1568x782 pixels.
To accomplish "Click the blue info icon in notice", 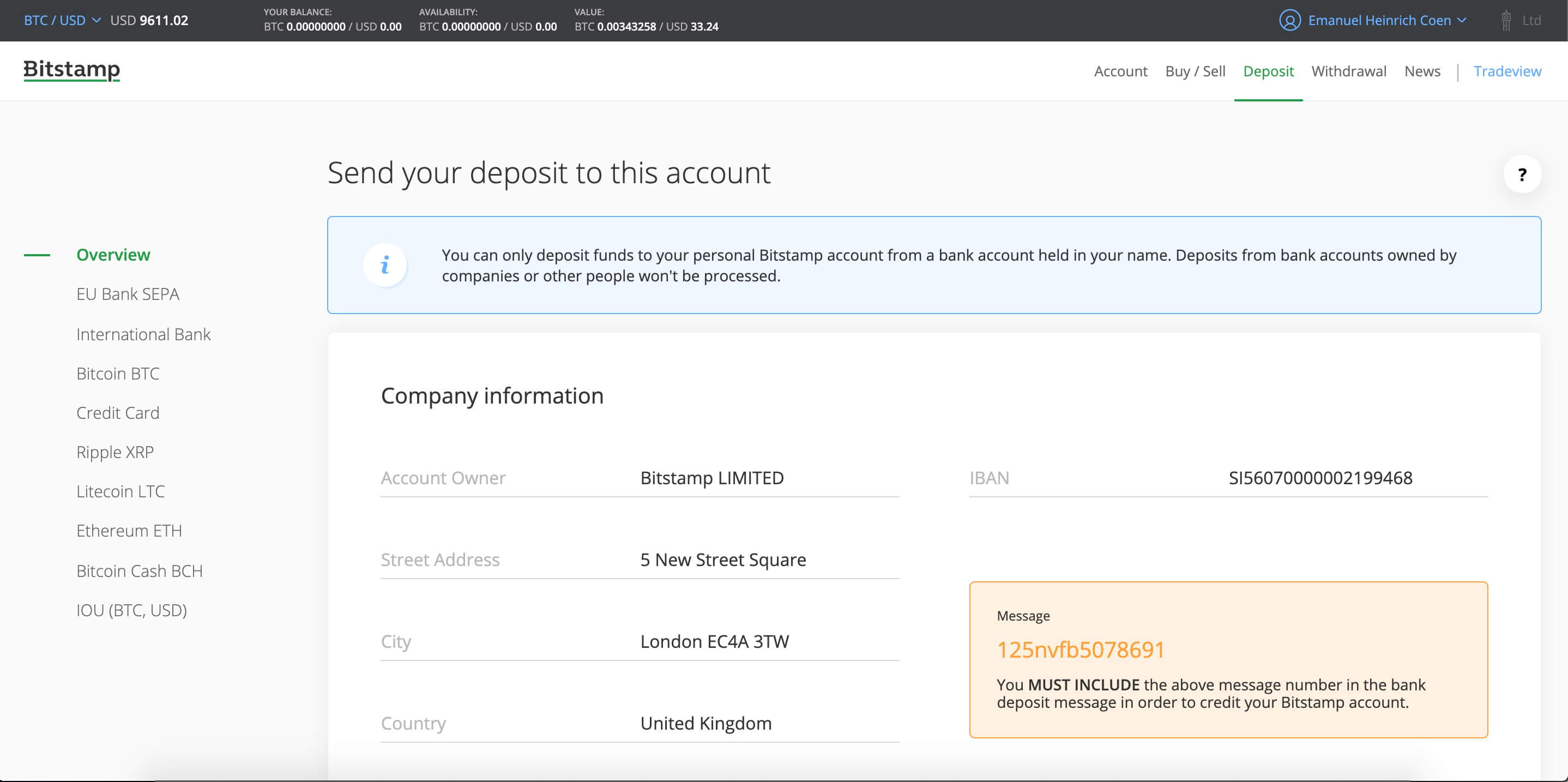I will coord(385,265).
